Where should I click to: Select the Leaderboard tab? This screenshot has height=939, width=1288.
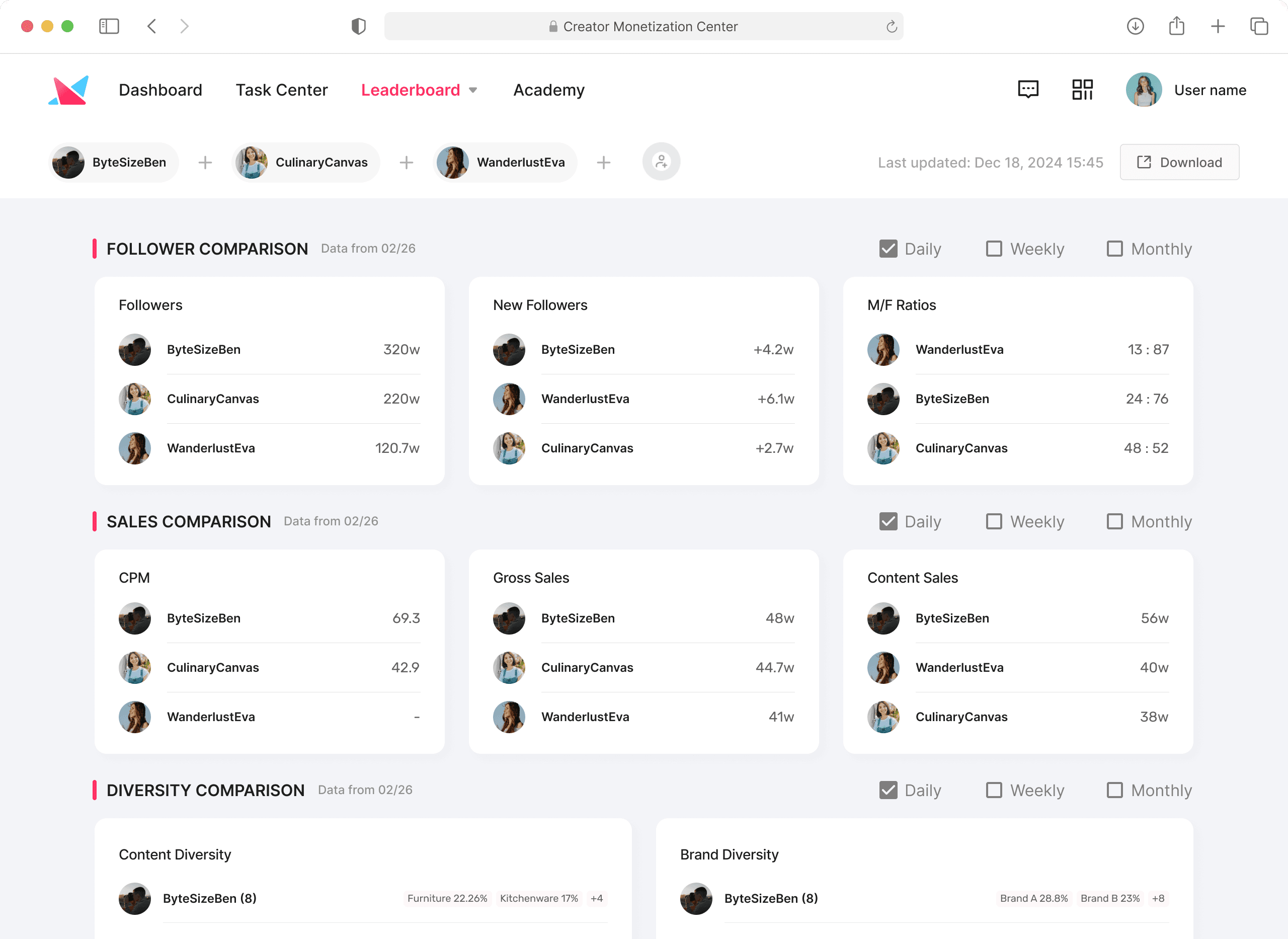pyautogui.click(x=410, y=90)
